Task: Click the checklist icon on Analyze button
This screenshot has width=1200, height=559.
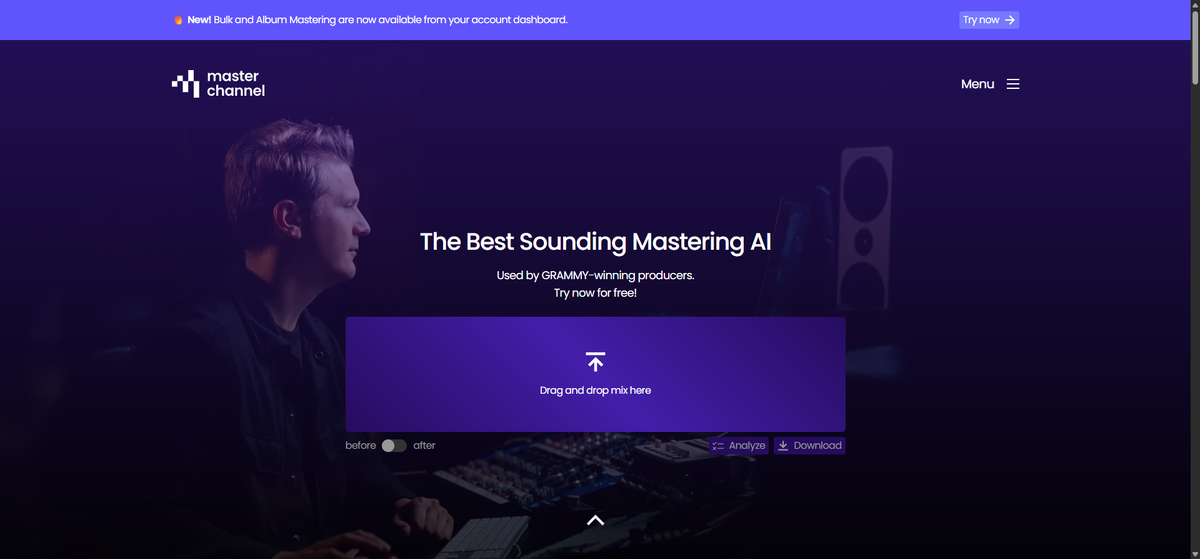Action: pos(718,446)
